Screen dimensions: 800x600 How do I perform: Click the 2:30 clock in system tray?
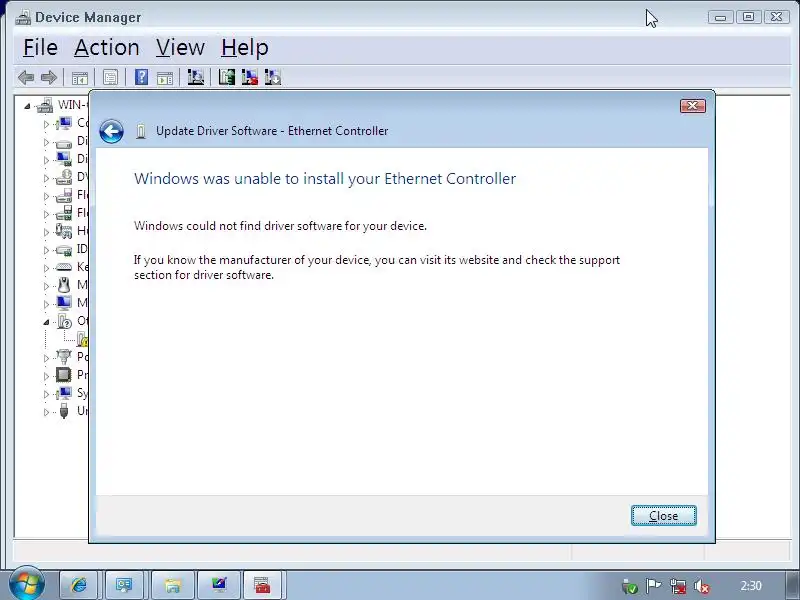point(751,586)
